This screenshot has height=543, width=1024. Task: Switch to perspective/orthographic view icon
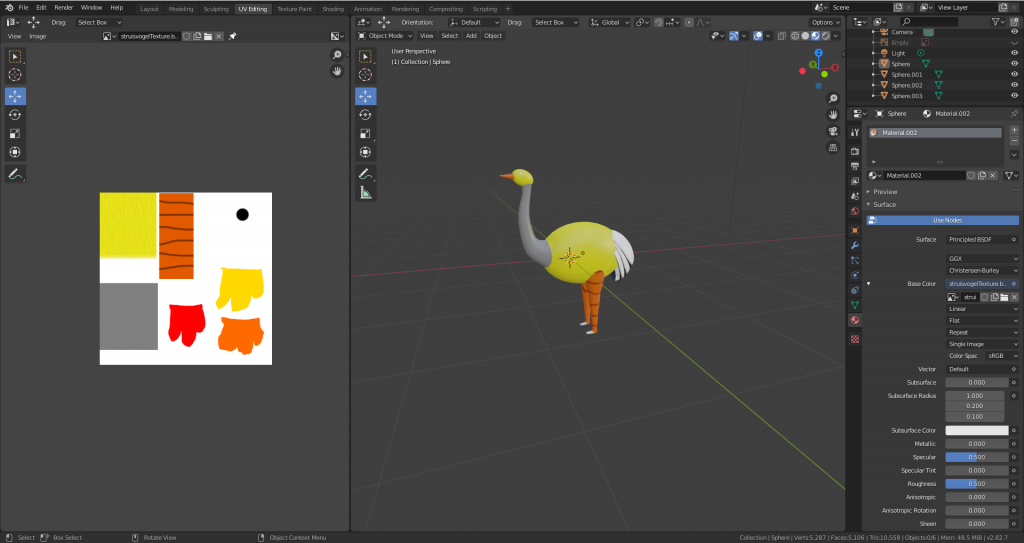(x=833, y=148)
